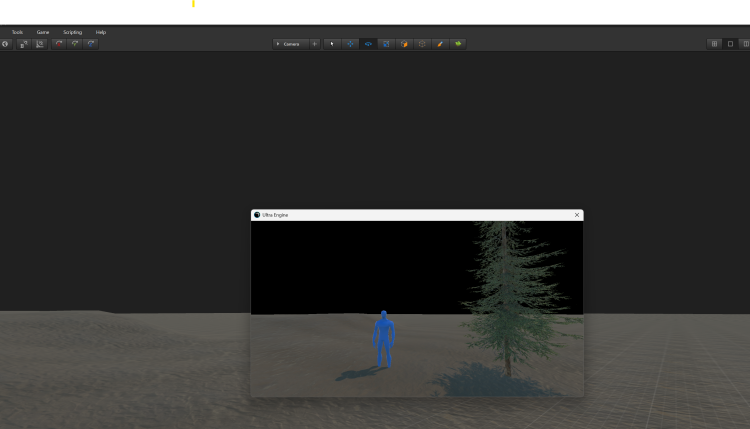The image size is (750, 429).
Task: Click the plus button beside Camera
Action: [x=314, y=44]
